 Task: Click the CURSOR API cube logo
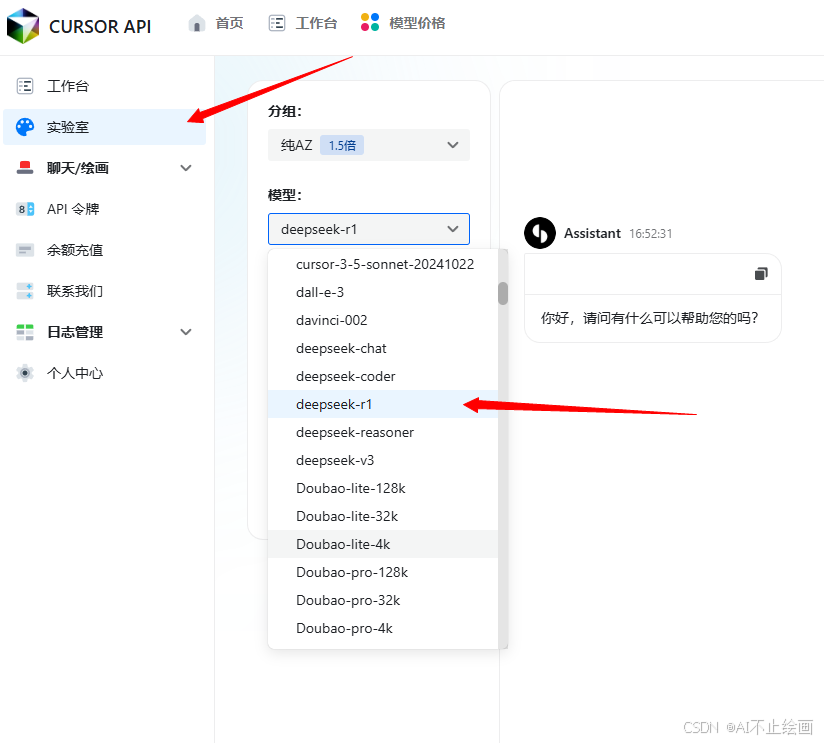pos(23,26)
